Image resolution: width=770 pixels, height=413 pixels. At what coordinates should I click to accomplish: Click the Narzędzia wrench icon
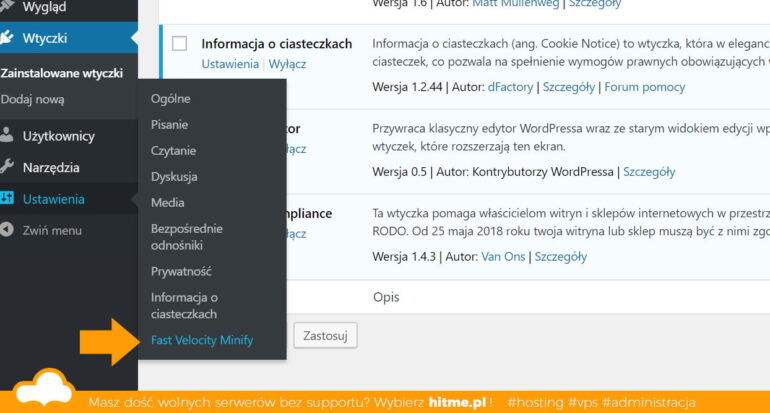click(6, 167)
